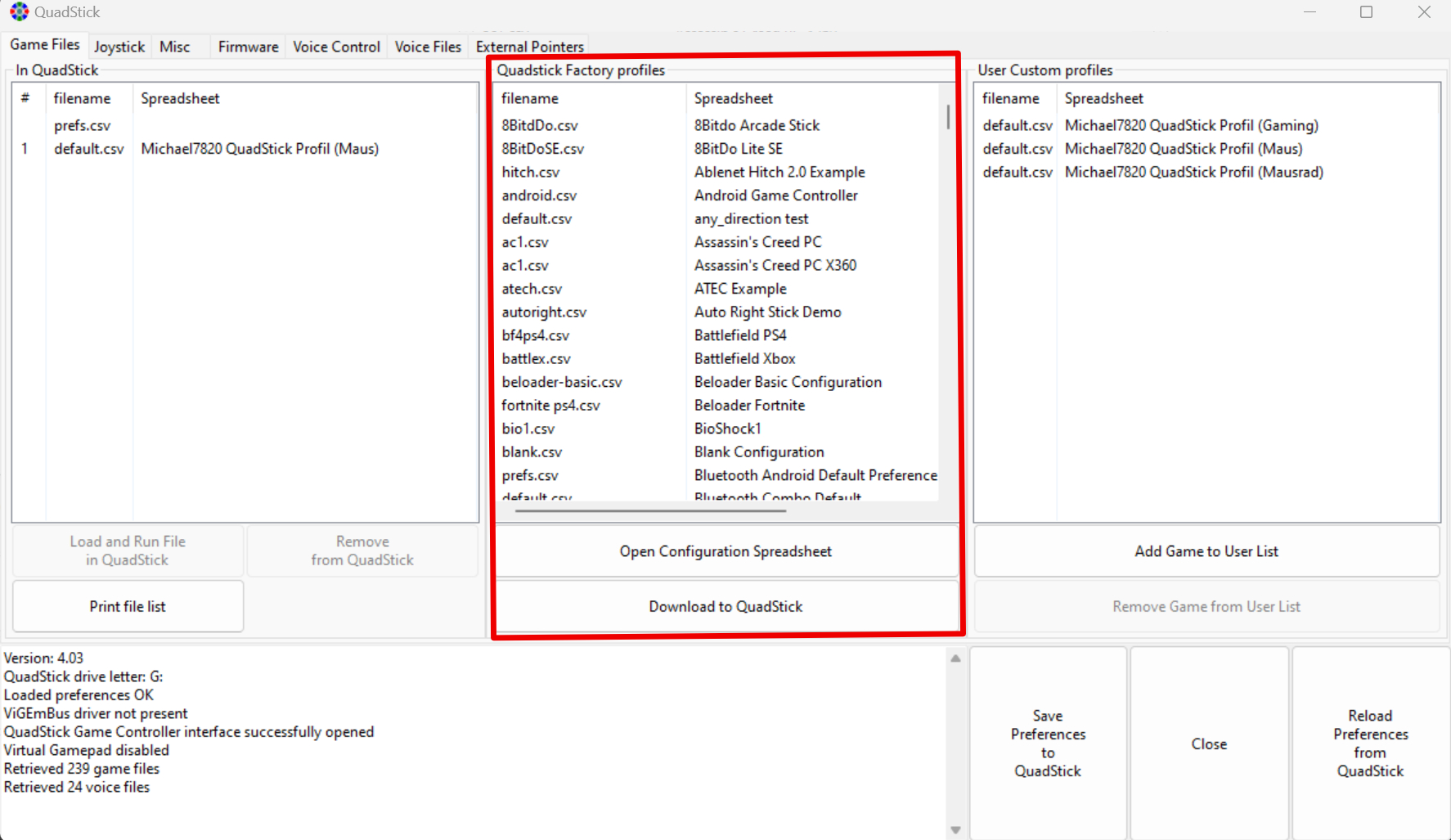This screenshot has width=1451, height=840.
Task: Click Add Game to User List
Action: (x=1206, y=551)
